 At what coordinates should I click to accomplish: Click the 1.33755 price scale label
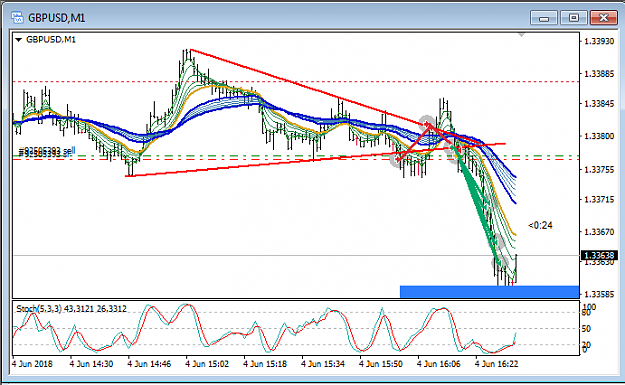(599, 170)
